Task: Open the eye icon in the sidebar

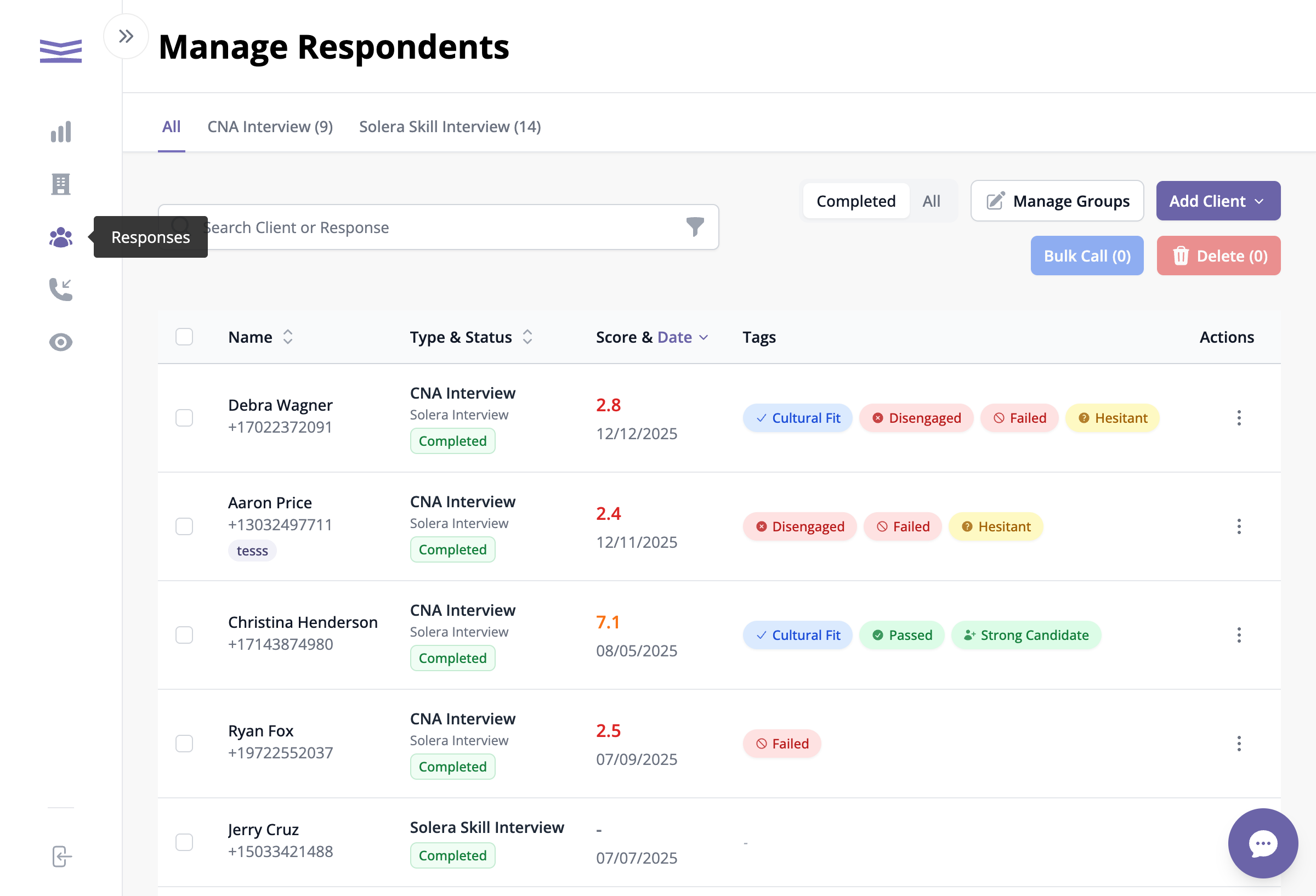Action: (60, 342)
